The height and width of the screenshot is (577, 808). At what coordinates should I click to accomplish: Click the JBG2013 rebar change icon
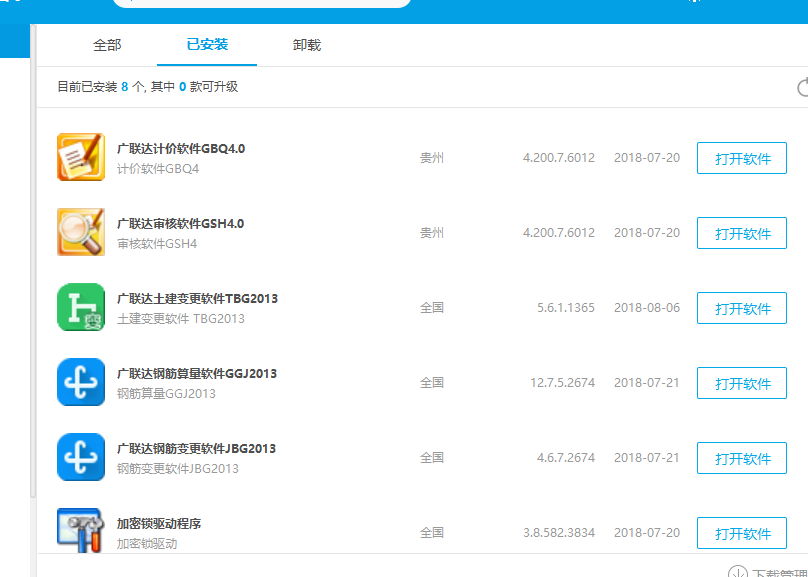point(81,457)
